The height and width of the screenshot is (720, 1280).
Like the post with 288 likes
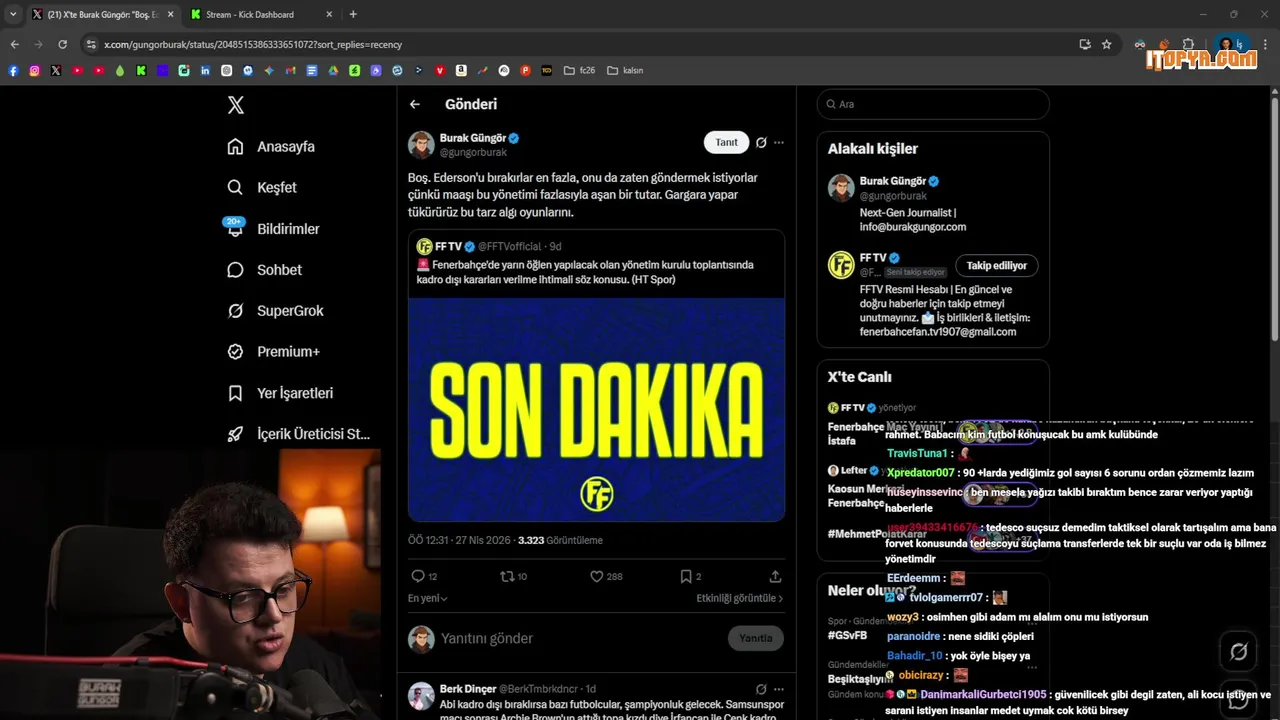596,576
